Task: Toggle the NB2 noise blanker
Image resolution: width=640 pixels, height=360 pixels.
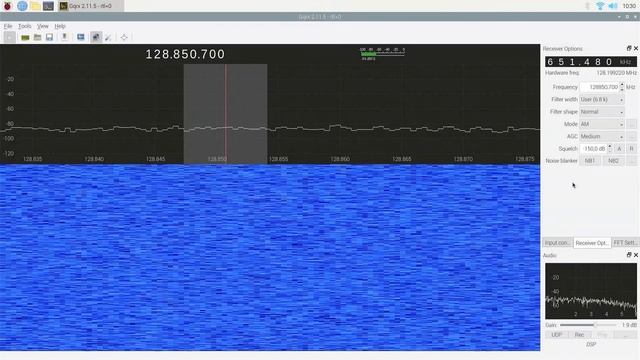Action: tap(613, 161)
